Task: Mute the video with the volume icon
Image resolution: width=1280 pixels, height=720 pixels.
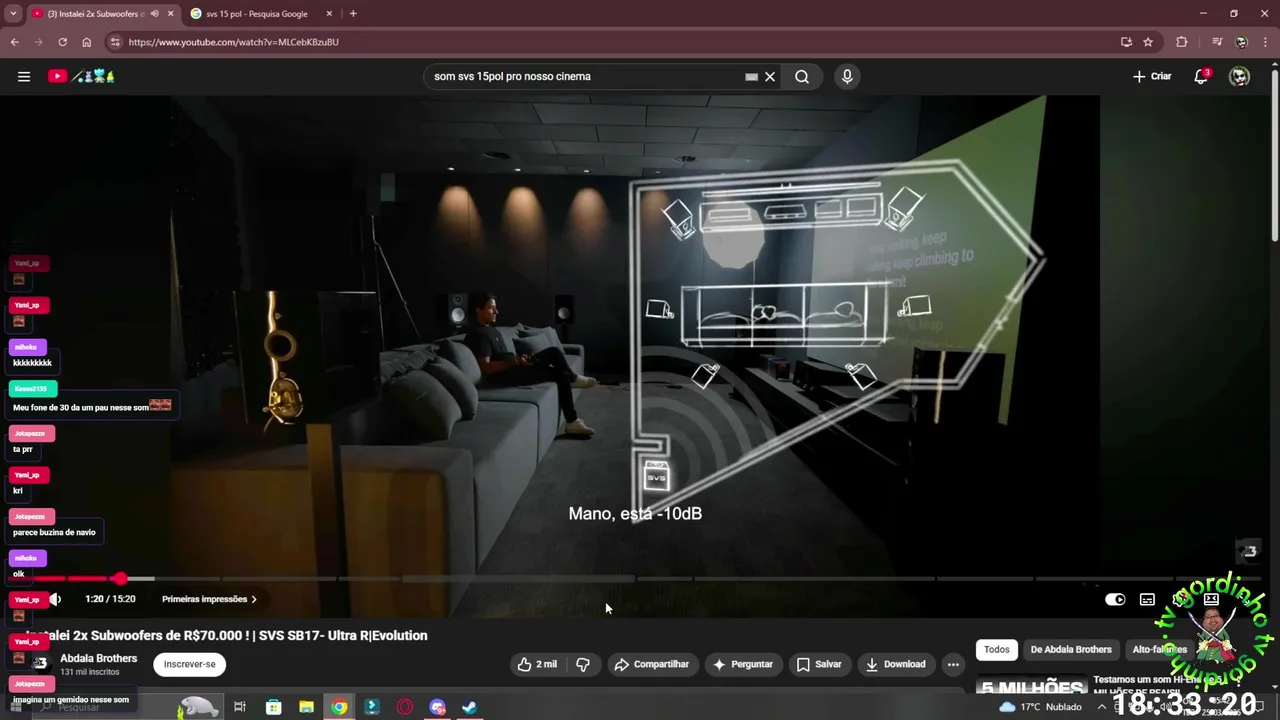Action: pyautogui.click(x=56, y=599)
